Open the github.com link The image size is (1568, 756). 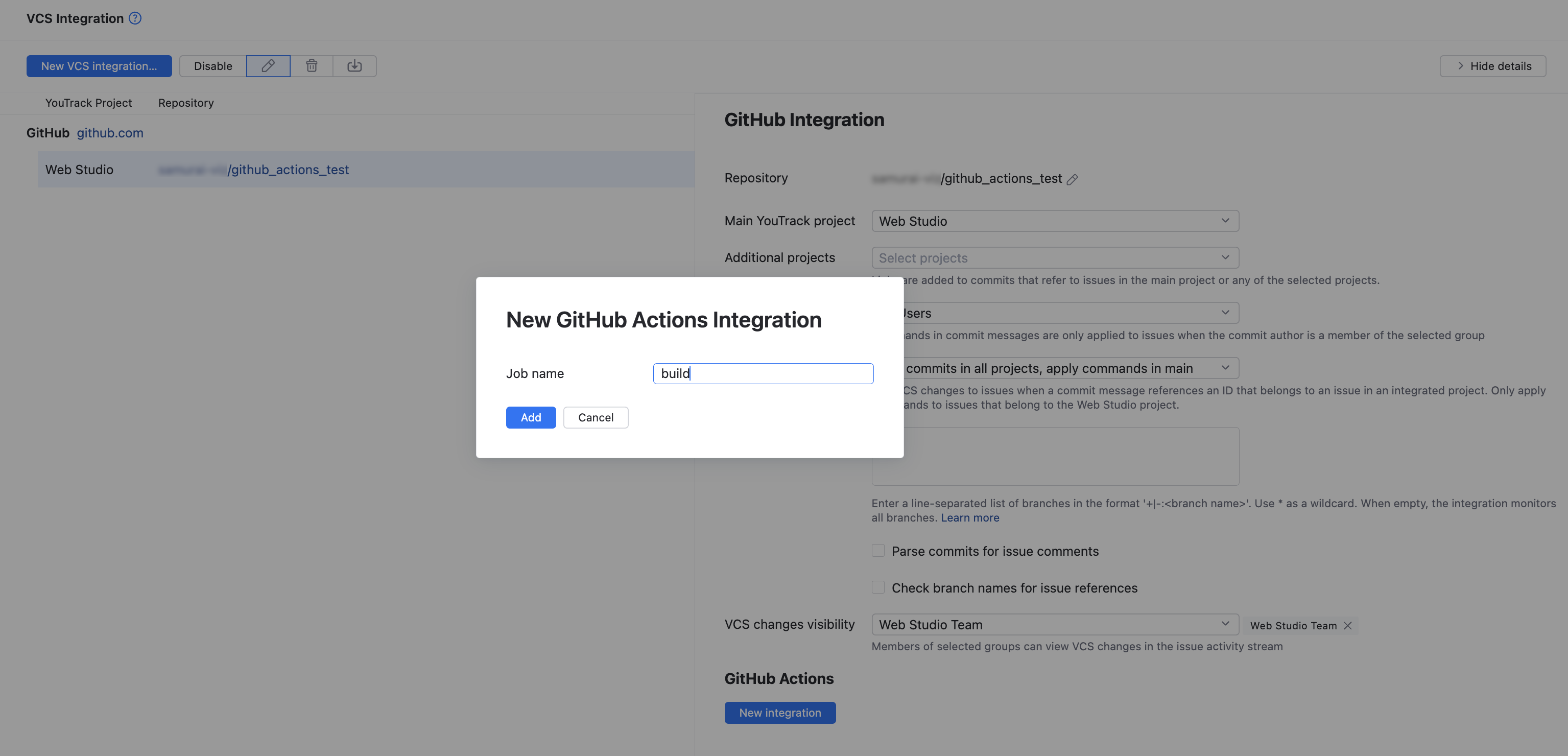pos(110,133)
